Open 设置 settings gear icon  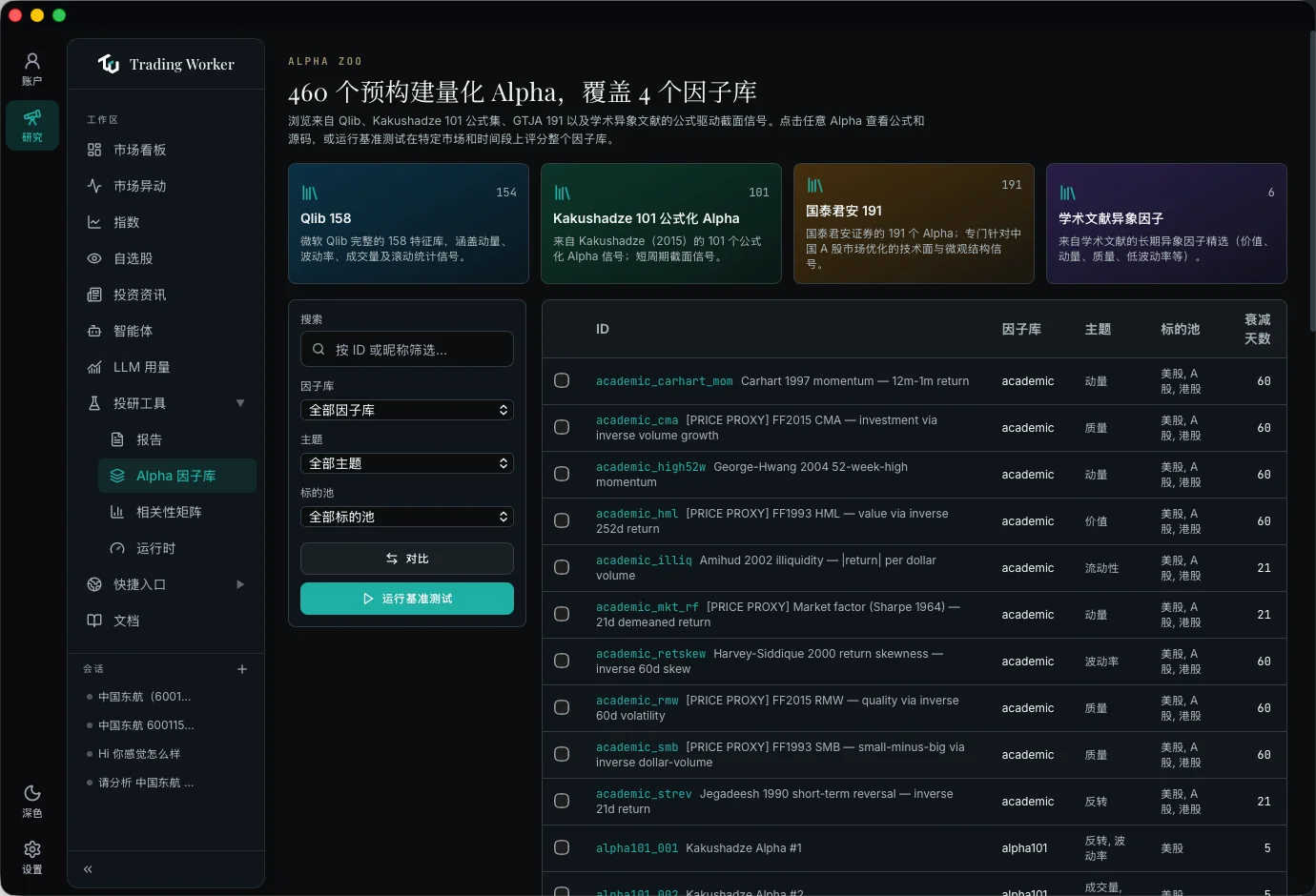[32, 849]
